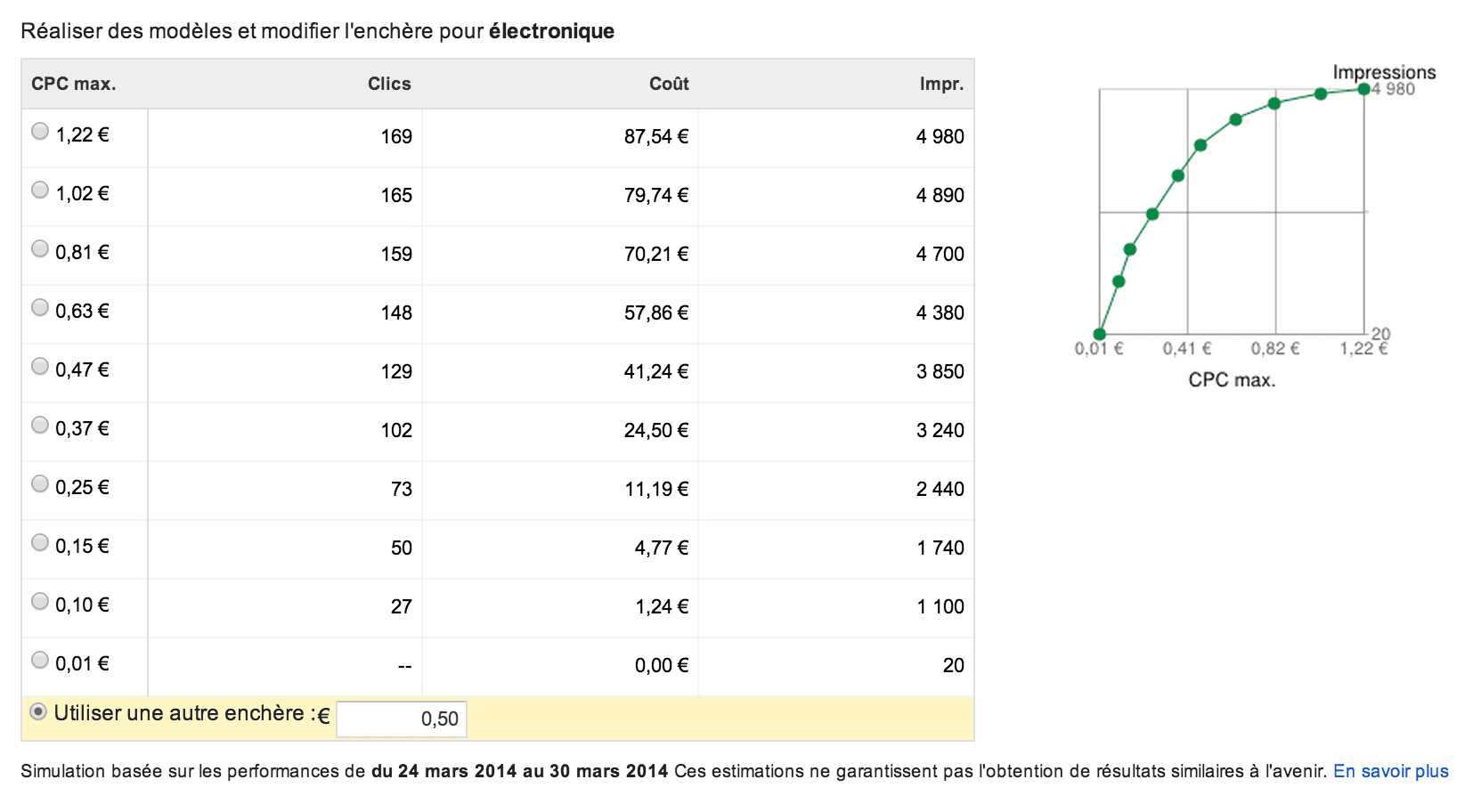Click the 'Clics' column header
Screen dimensions: 1473x812
389,84
